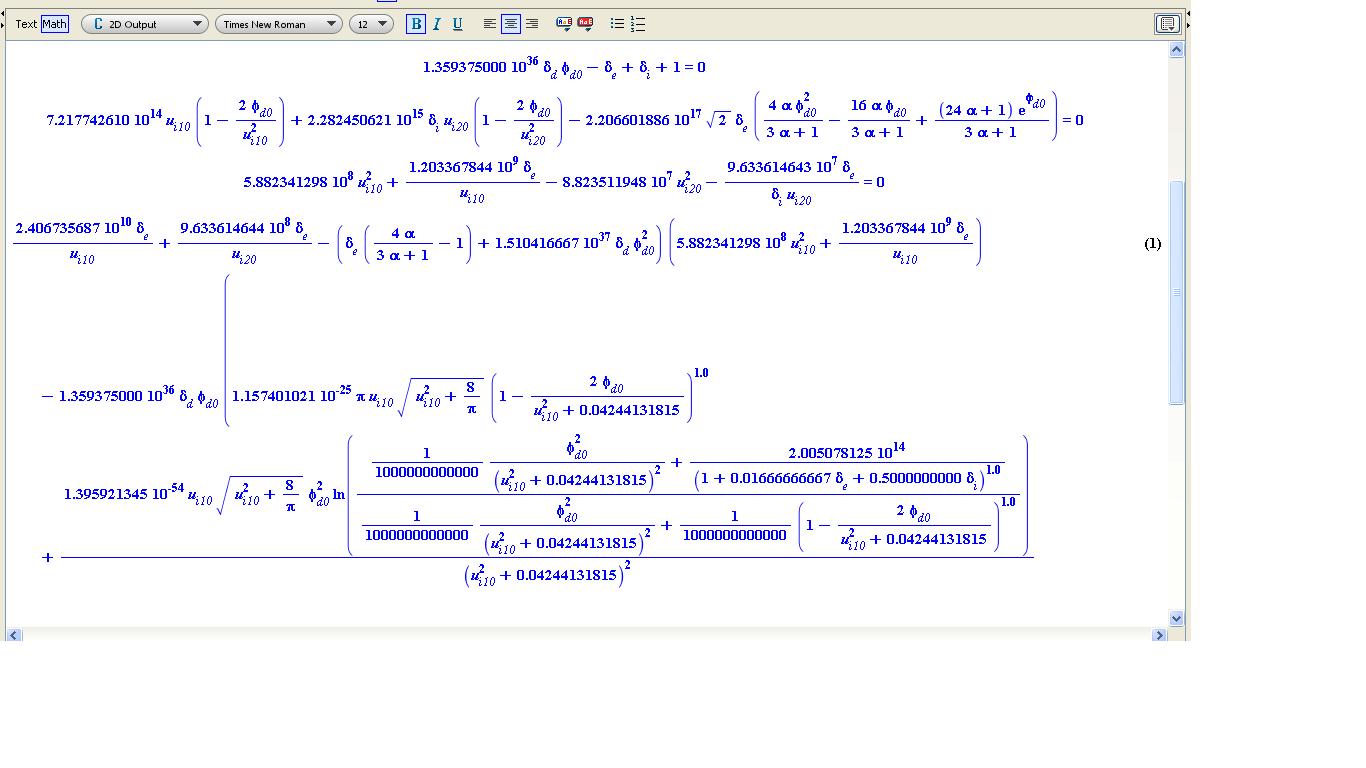The width and height of the screenshot is (1366, 768).
Task: Click the coefficient 7.217742610 in the second equation
Action: point(88,120)
